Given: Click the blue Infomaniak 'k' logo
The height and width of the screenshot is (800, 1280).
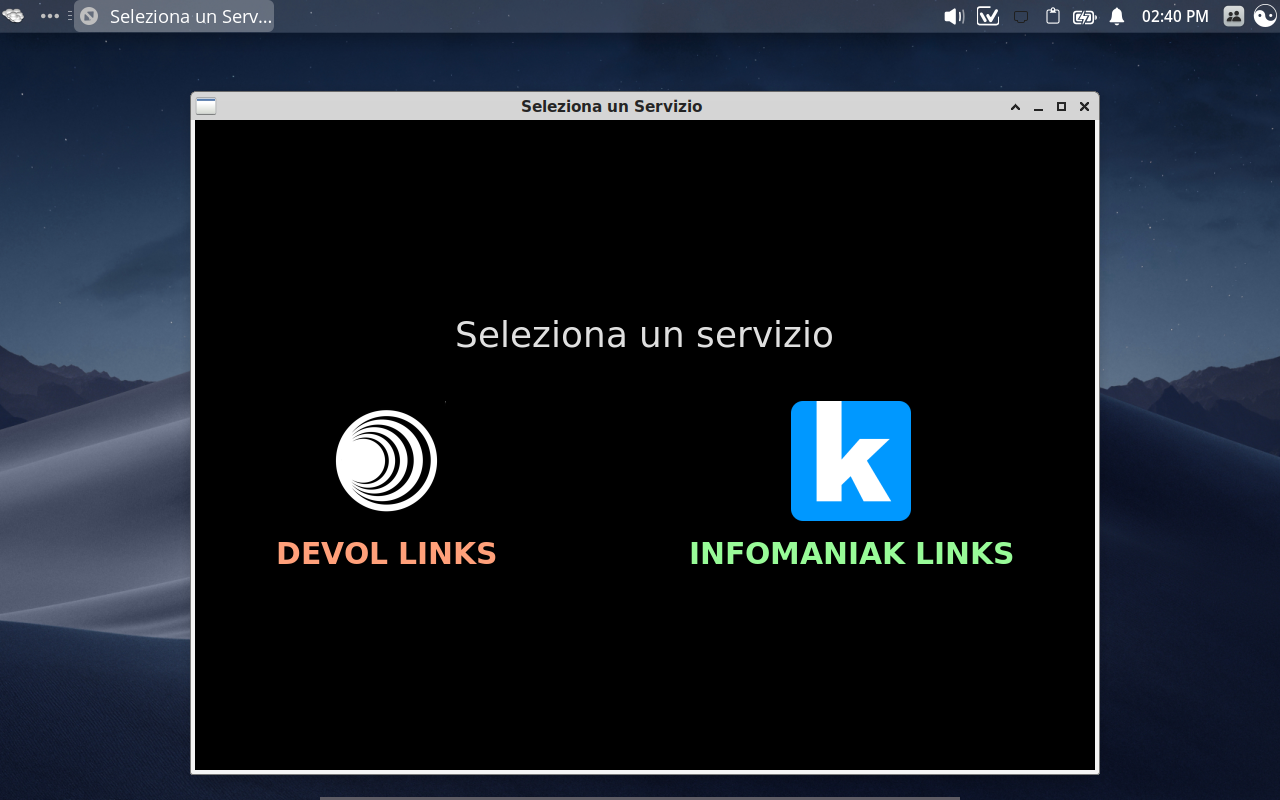Looking at the screenshot, I should pyautogui.click(x=850, y=460).
